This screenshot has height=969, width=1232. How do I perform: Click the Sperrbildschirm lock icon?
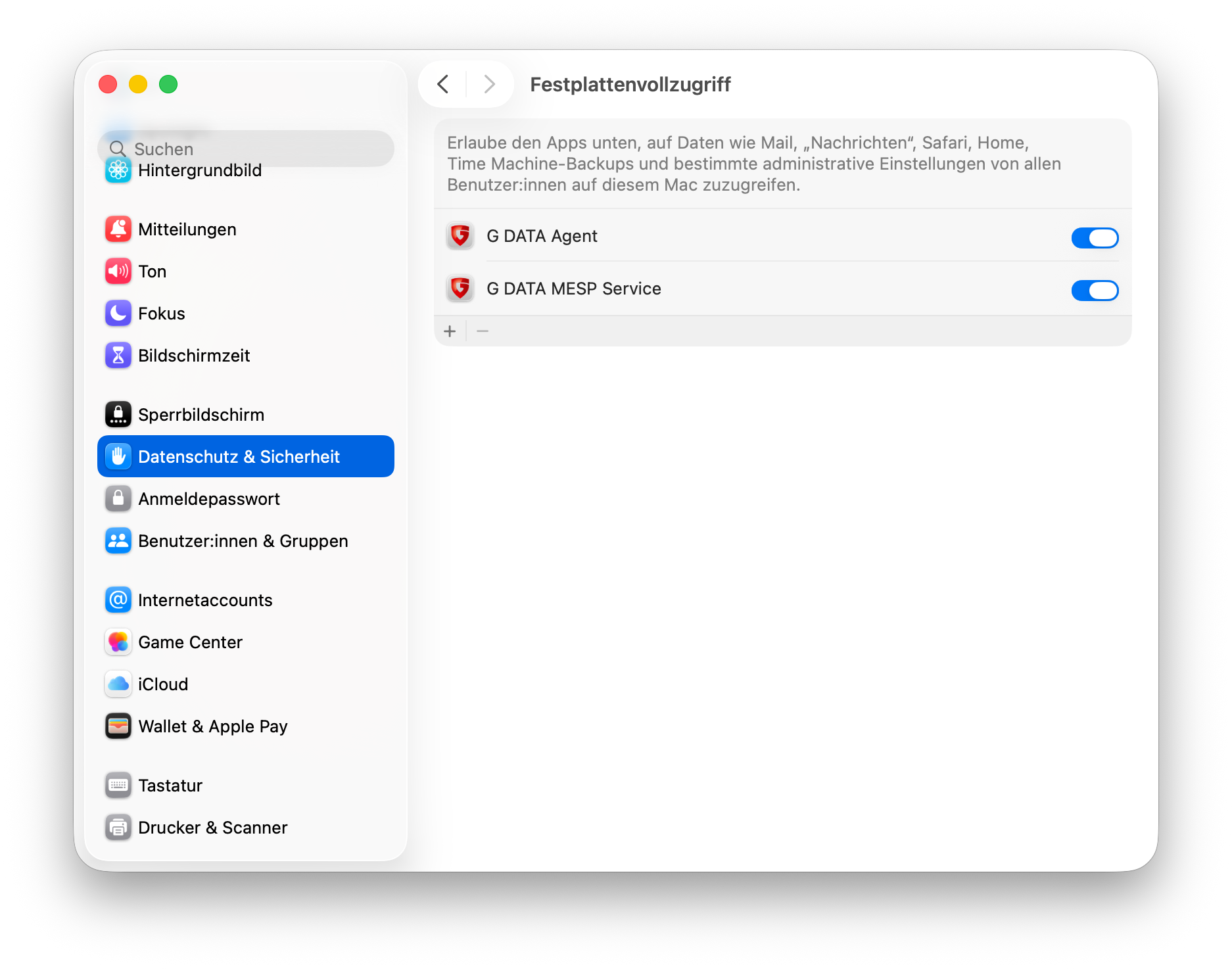[x=118, y=415]
